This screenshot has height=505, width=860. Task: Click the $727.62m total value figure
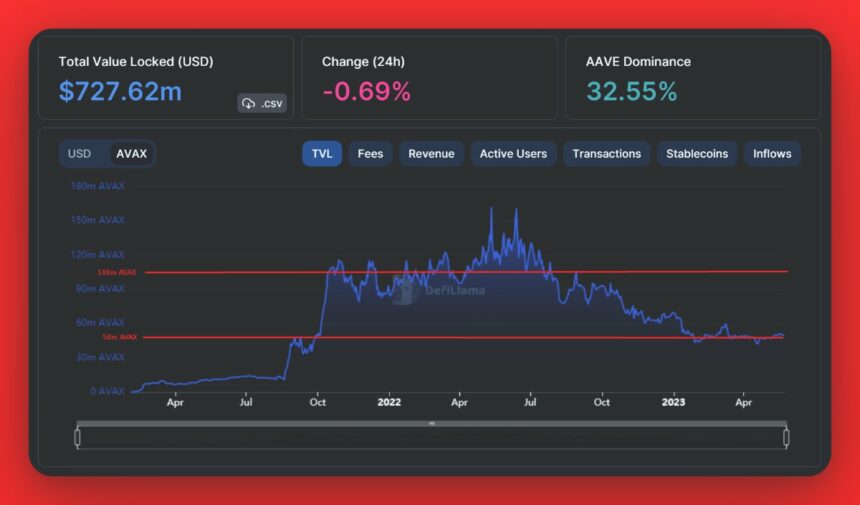(120, 92)
